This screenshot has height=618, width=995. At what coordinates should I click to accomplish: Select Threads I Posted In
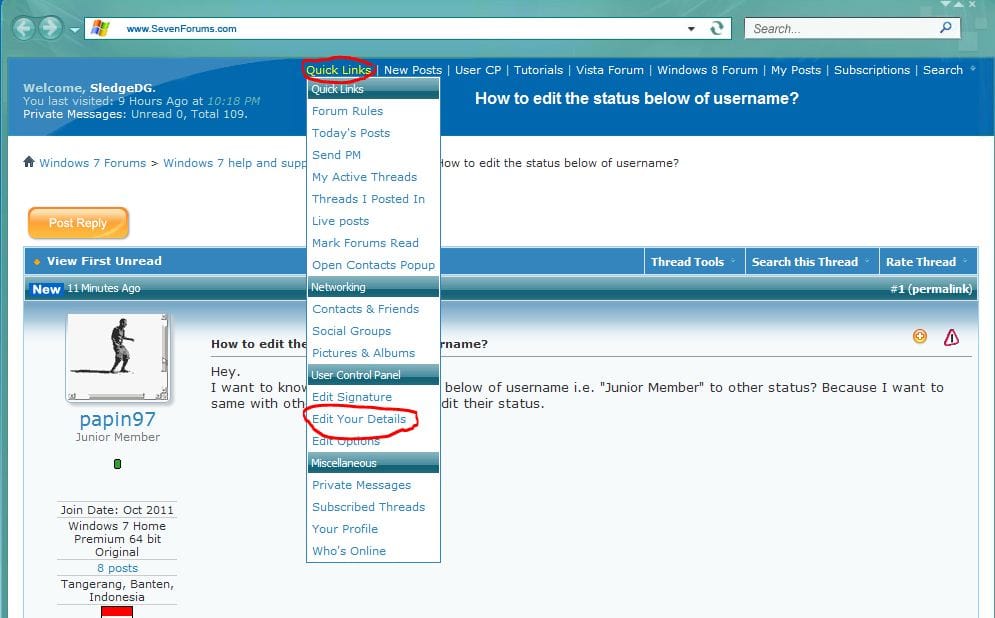coord(368,199)
